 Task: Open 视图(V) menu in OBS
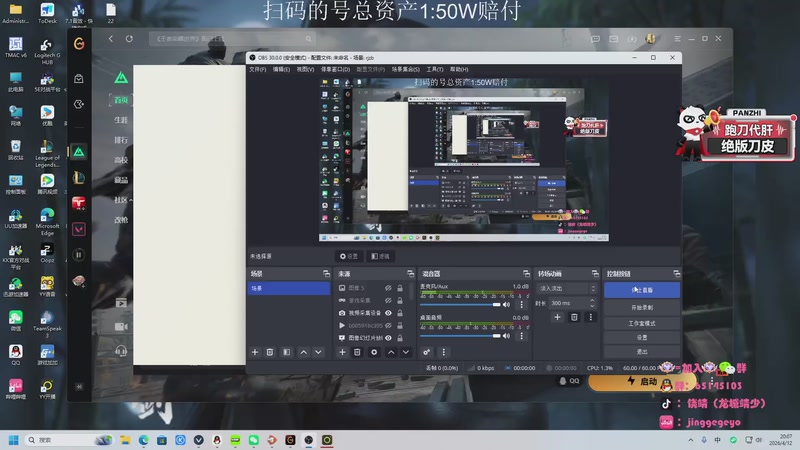click(x=305, y=69)
